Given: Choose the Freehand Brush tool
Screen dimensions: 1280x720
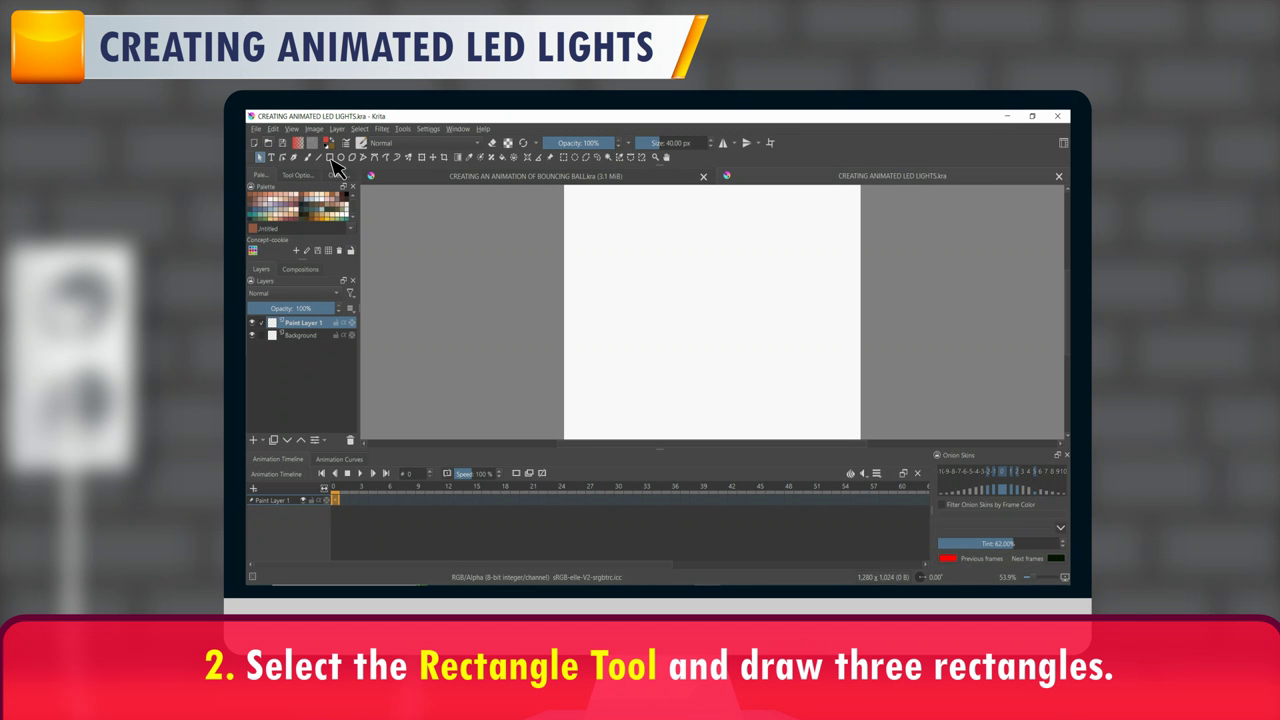Looking at the screenshot, I should coord(308,157).
